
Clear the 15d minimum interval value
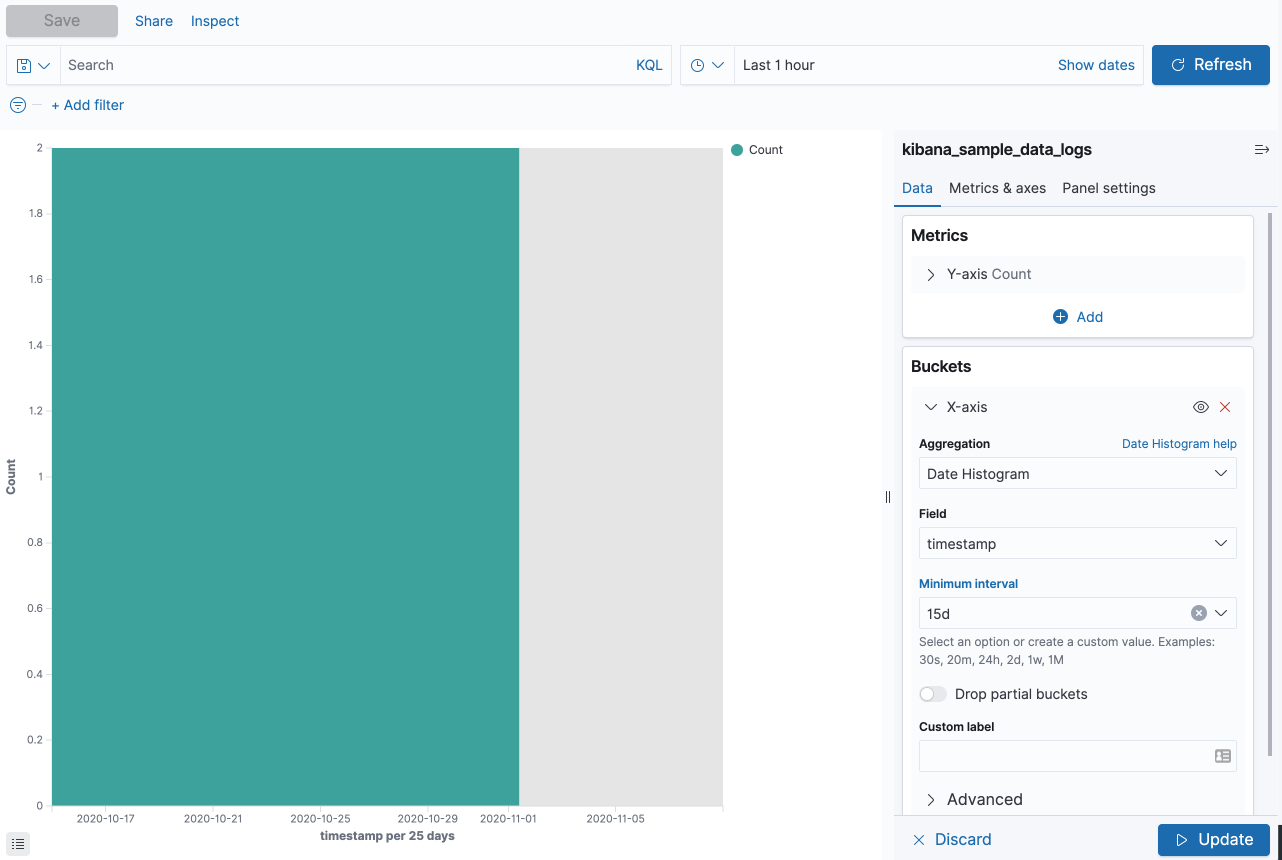(x=1198, y=612)
